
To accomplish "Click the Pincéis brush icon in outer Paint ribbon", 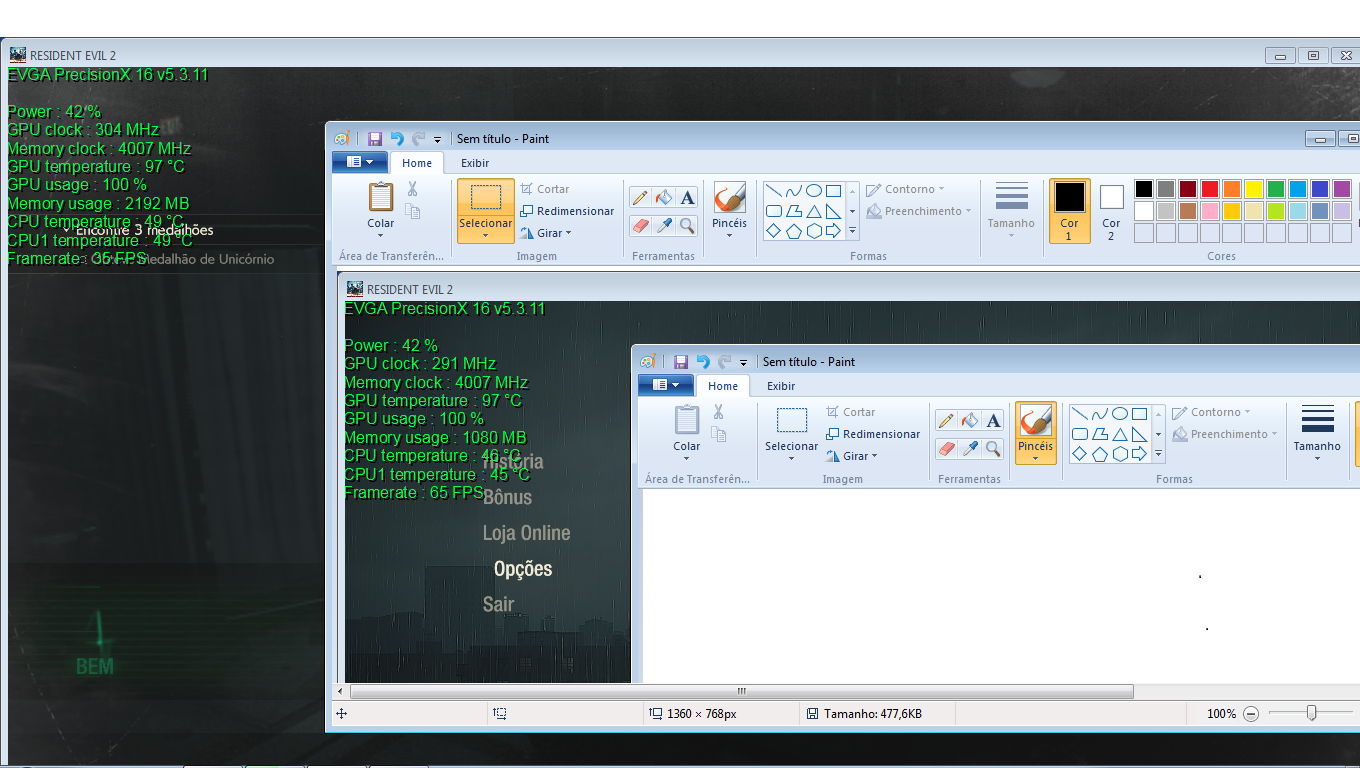I will 729,197.
